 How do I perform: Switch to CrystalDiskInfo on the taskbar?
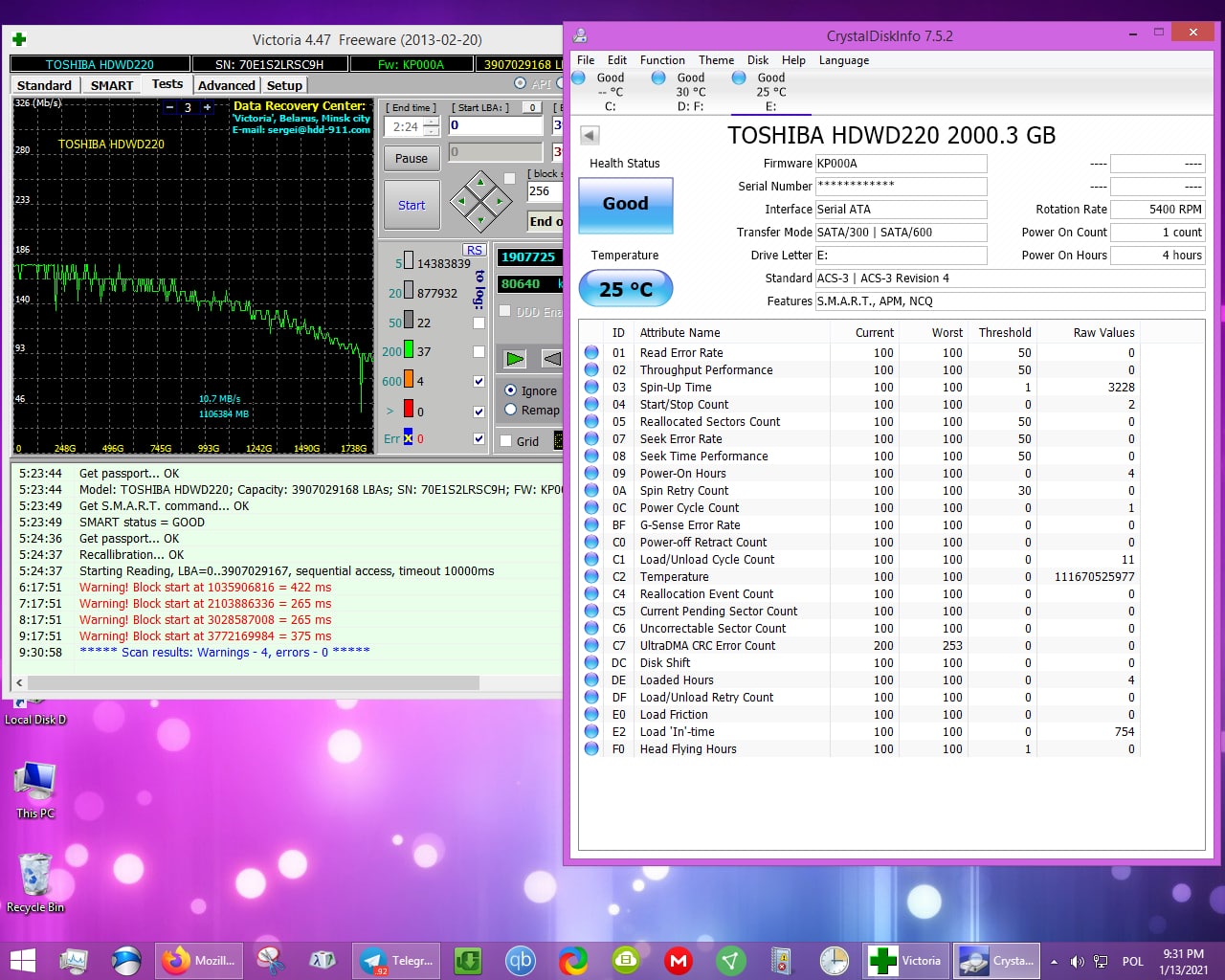(996, 960)
